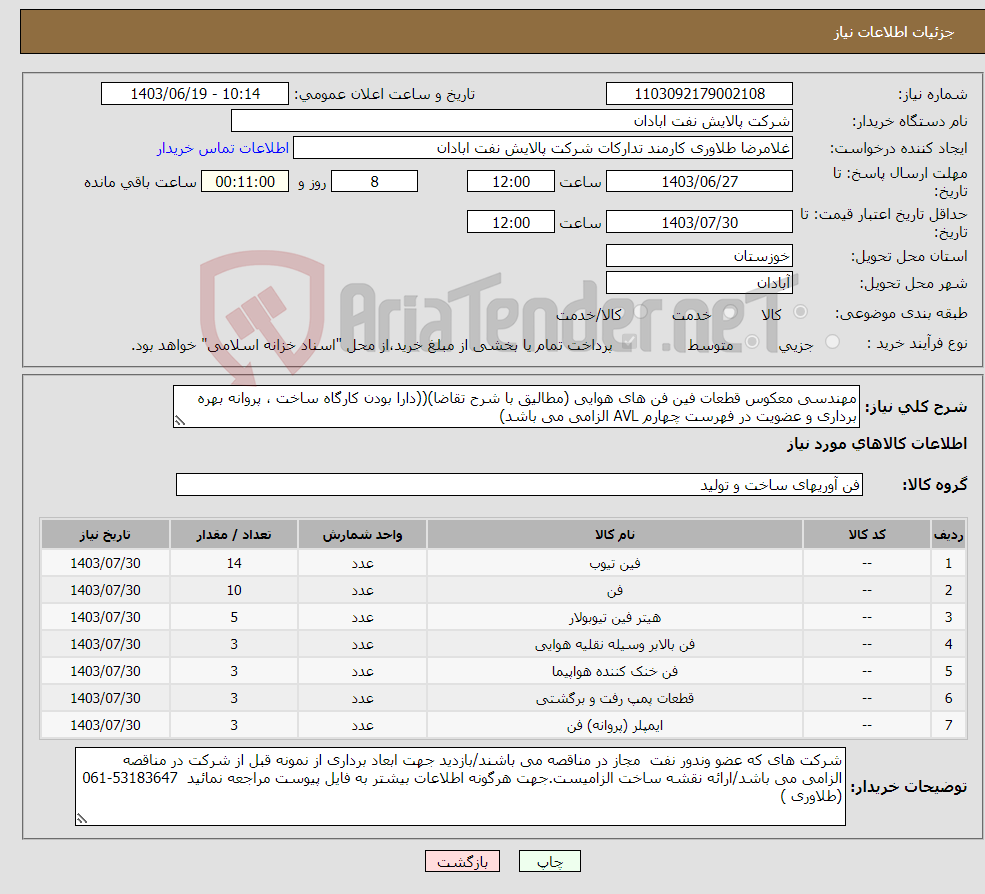The image size is (985, 894).
Task: Click the buyer organization name field
Action: click(512, 121)
